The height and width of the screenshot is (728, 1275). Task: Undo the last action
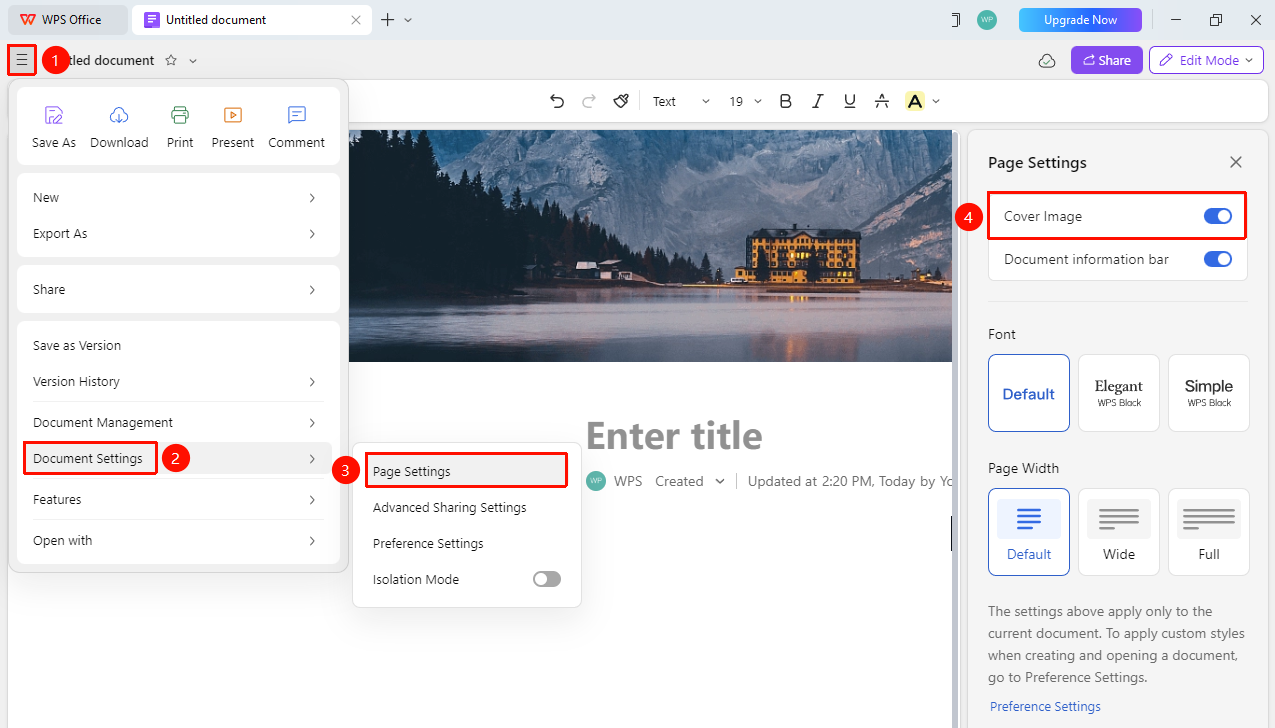point(557,101)
